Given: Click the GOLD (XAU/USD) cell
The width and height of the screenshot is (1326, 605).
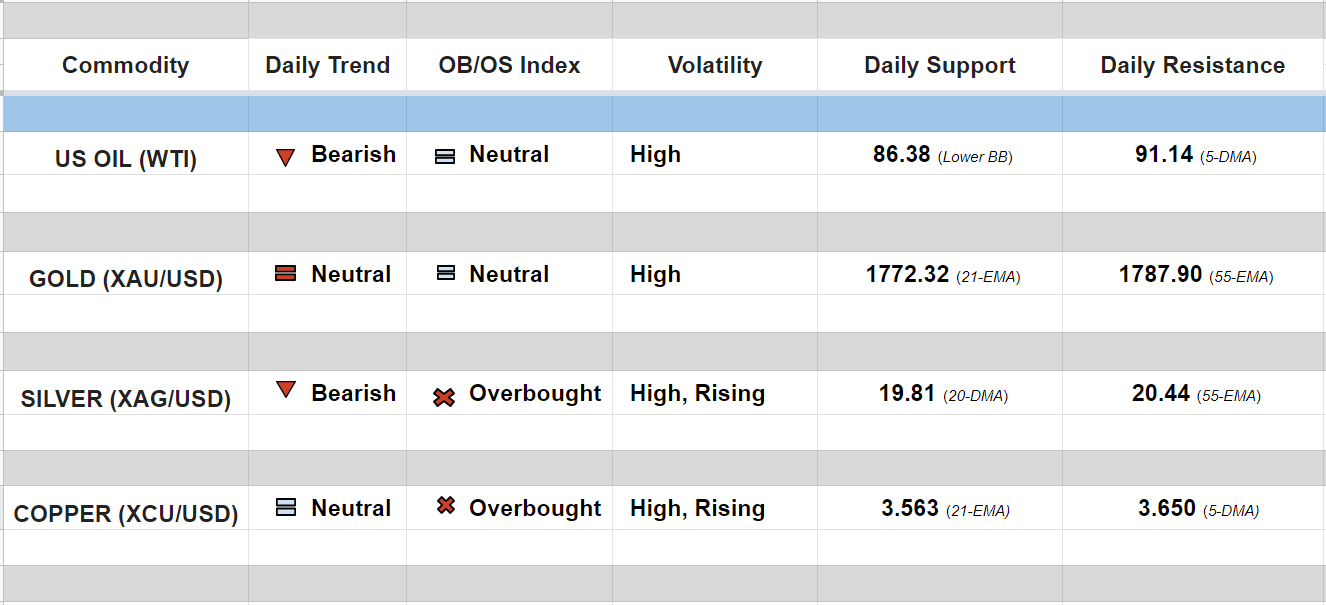Looking at the screenshot, I should [x=126, y=279].
